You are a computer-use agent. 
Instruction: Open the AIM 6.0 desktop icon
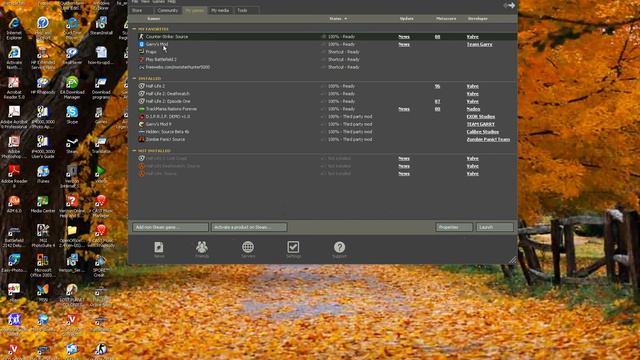click(x=14, y=201)
